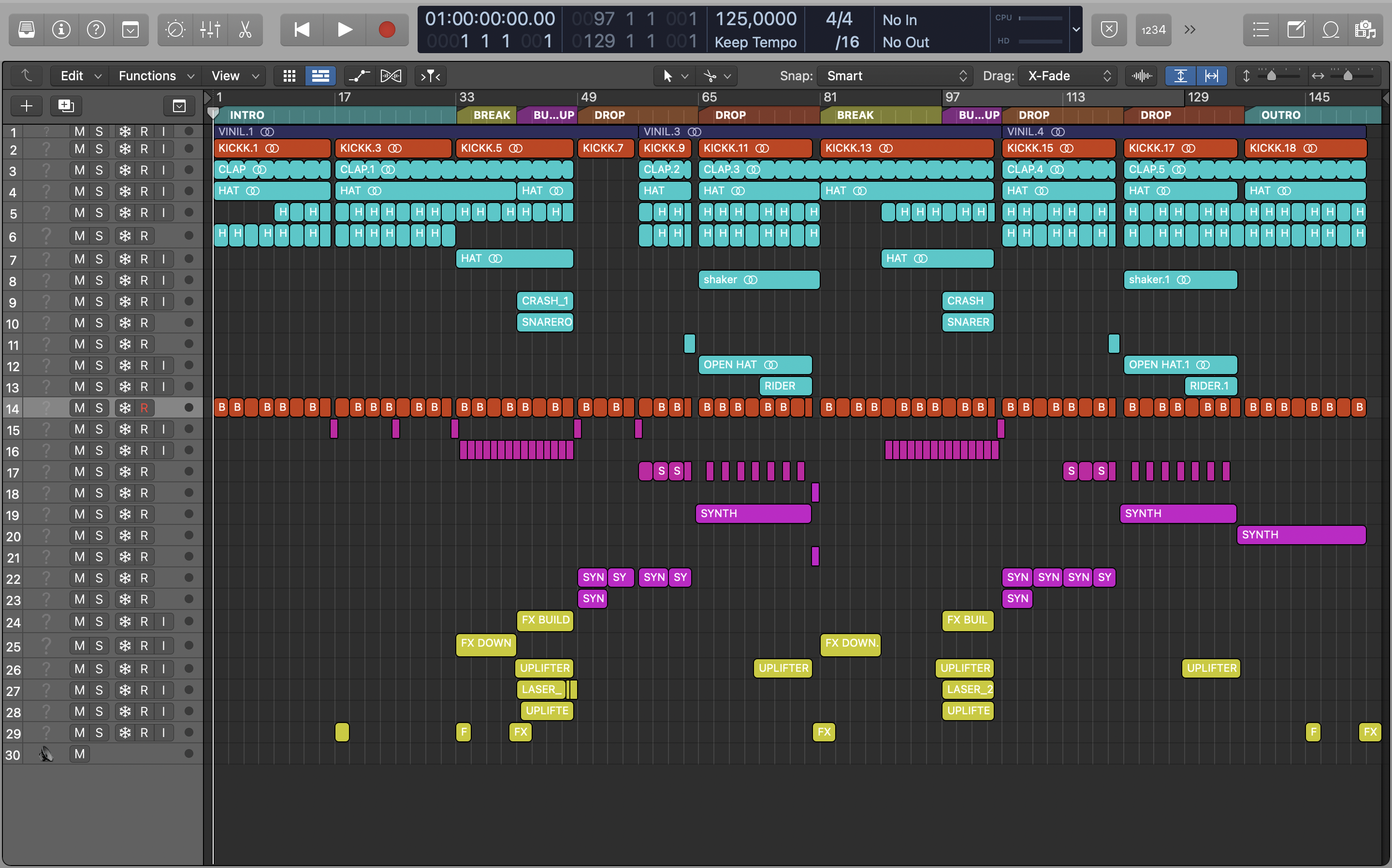Select the CRASH_1 region

tap(545, 301)
